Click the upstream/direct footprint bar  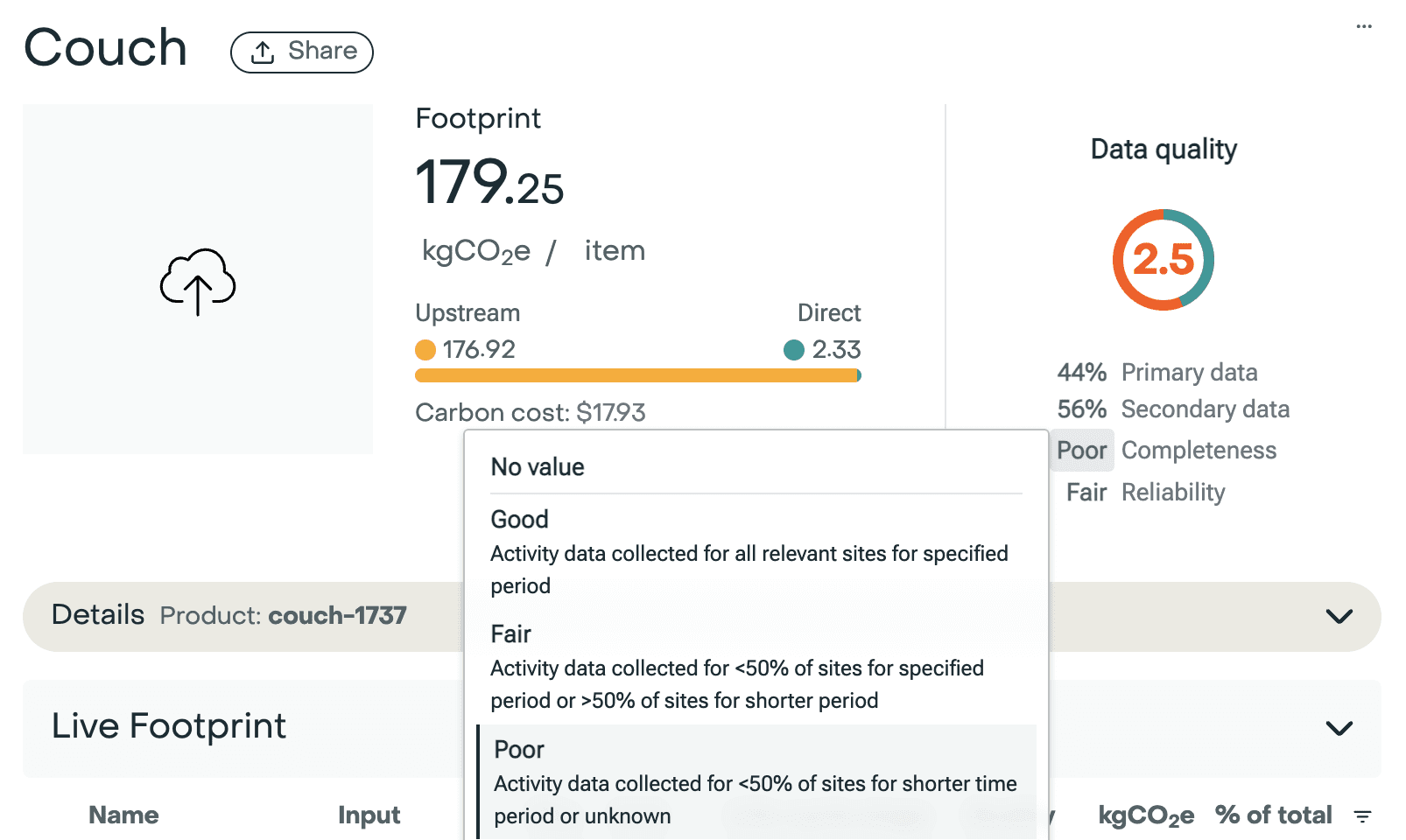pos(638,375)
